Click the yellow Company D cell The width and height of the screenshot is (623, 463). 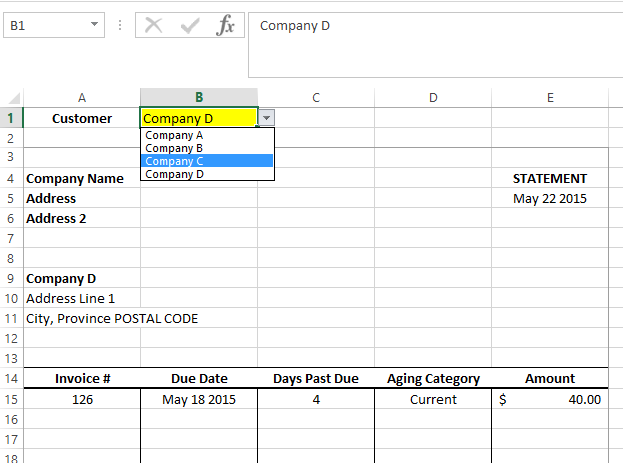[x=198, y=118]
